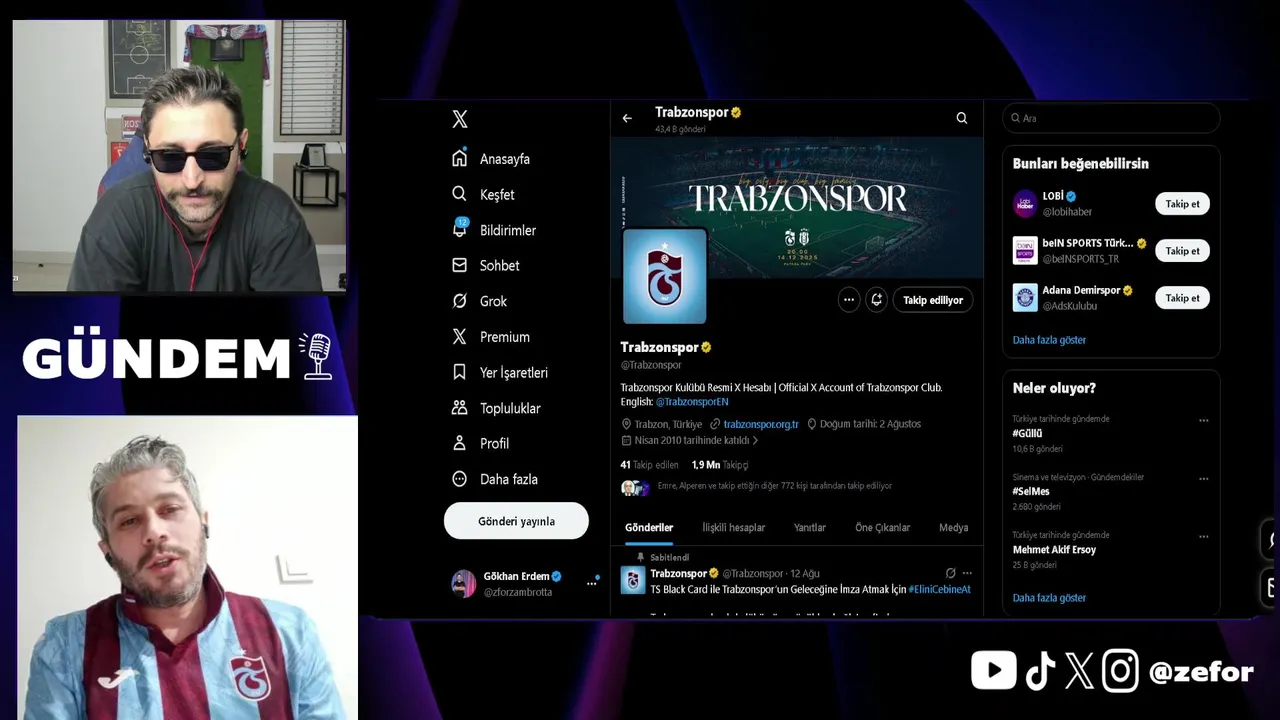
Task: Open Sohbet envelope icon
Action: [460, 265]
